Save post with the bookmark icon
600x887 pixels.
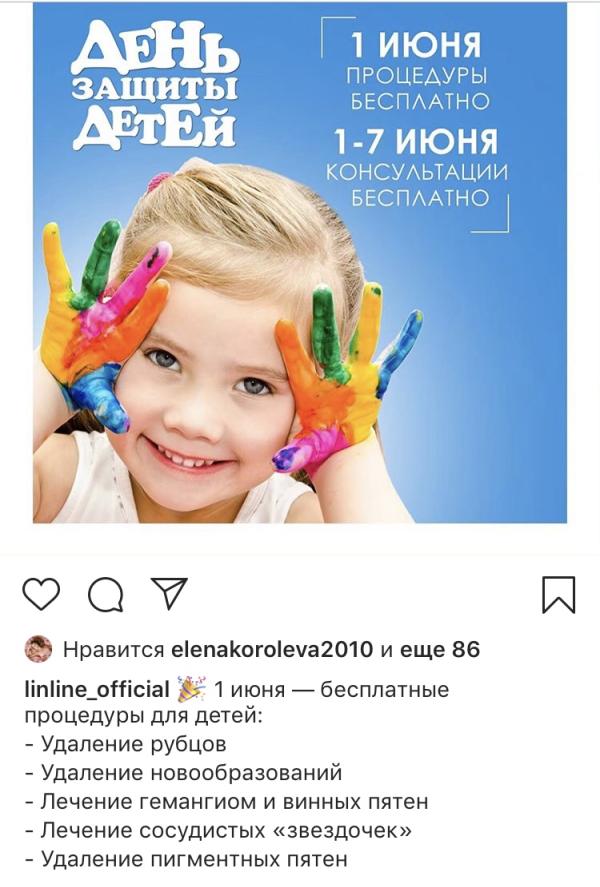(559, 595)
